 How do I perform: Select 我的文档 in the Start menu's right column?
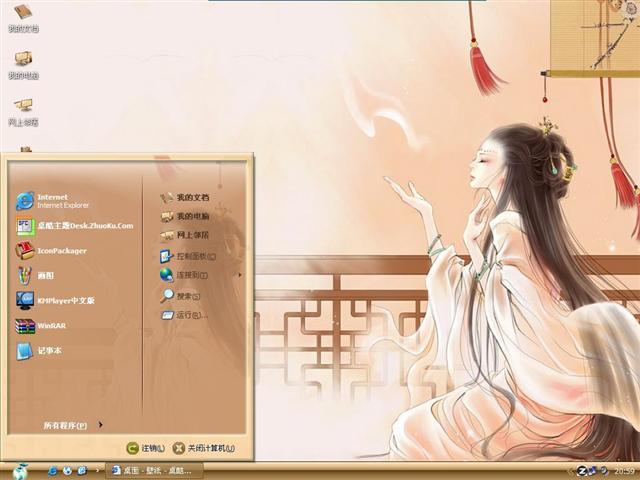184,198
